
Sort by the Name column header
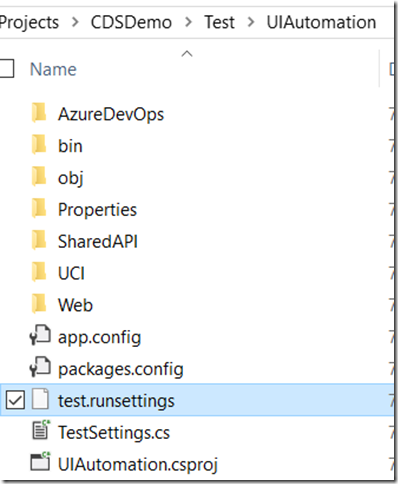point(53,69)
